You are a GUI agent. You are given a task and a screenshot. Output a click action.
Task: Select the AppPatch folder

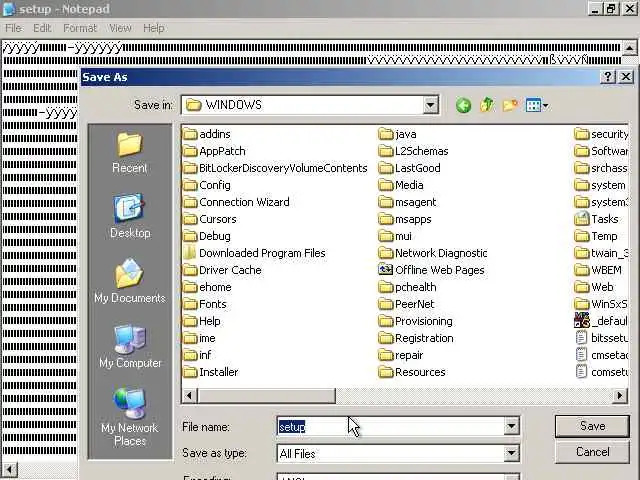pos(215,151)
